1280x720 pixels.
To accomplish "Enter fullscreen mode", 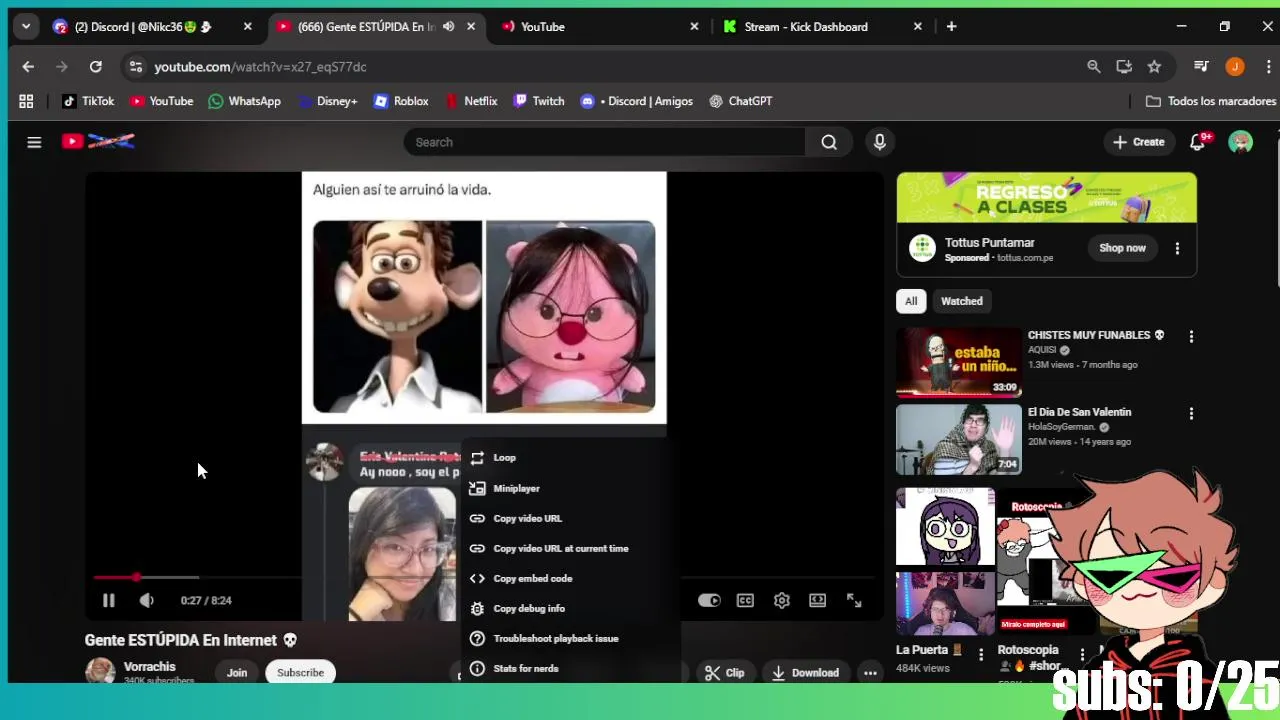I will [854, 600].
